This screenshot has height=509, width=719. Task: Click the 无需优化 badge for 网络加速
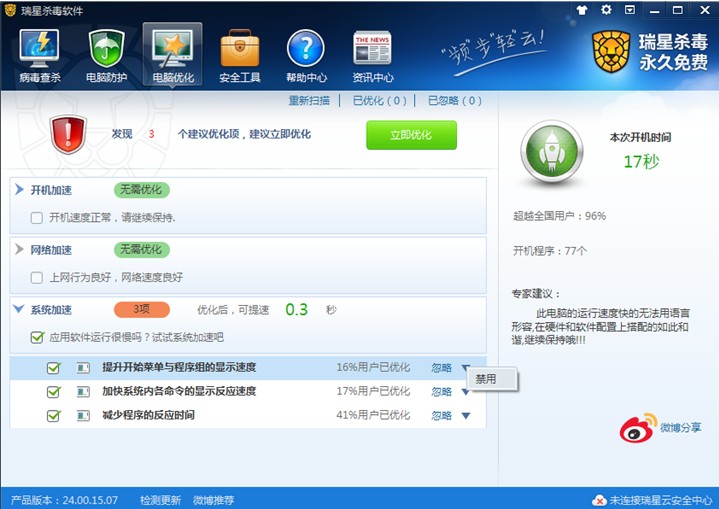[x=142, y=249]
